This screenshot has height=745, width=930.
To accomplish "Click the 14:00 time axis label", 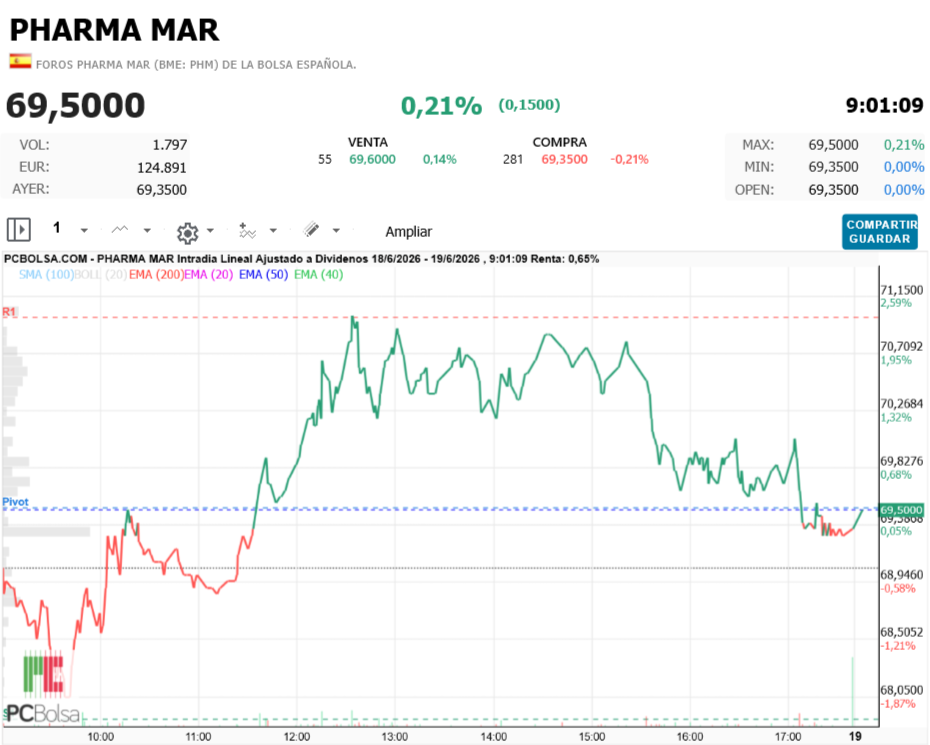I will pos(493,737).
